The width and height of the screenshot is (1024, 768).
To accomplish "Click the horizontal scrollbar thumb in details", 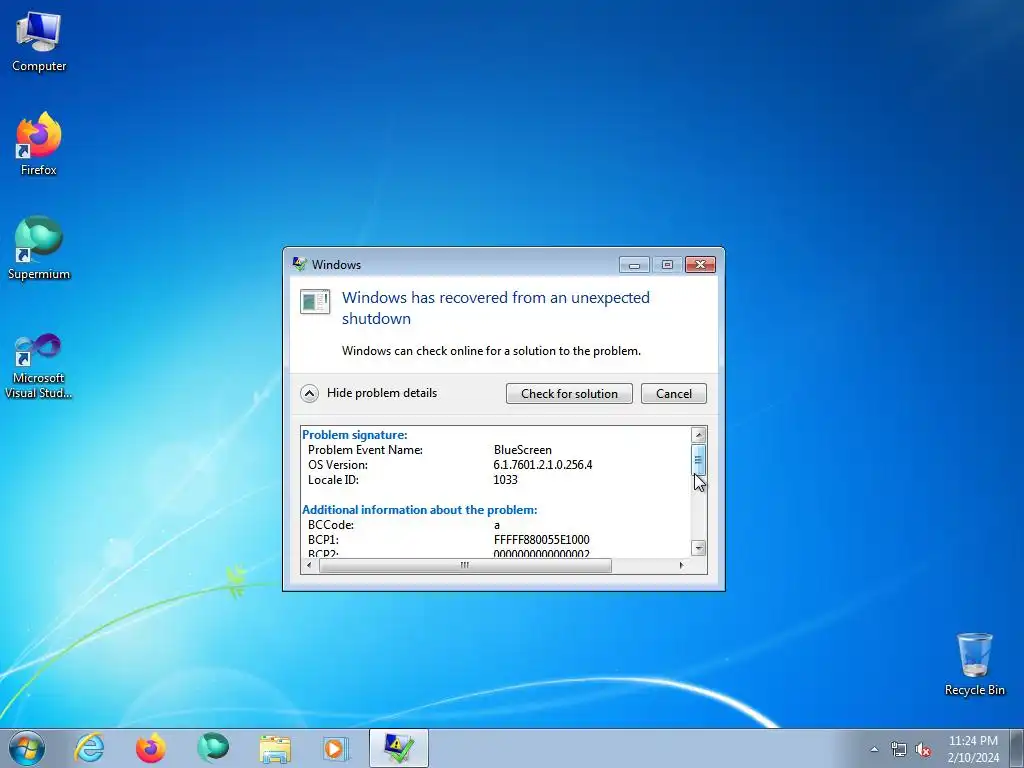I will pyautogui.click(x=465, y=566).
